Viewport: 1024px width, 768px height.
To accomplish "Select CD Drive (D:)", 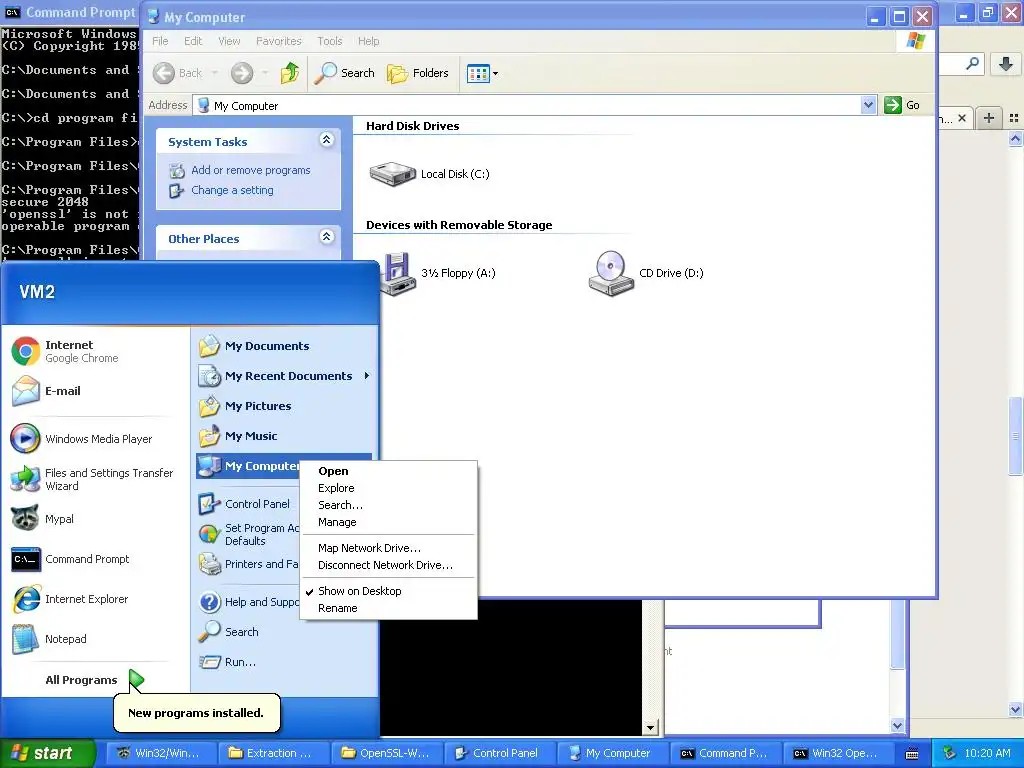I will pyautogui.click(x=646, y=273).
